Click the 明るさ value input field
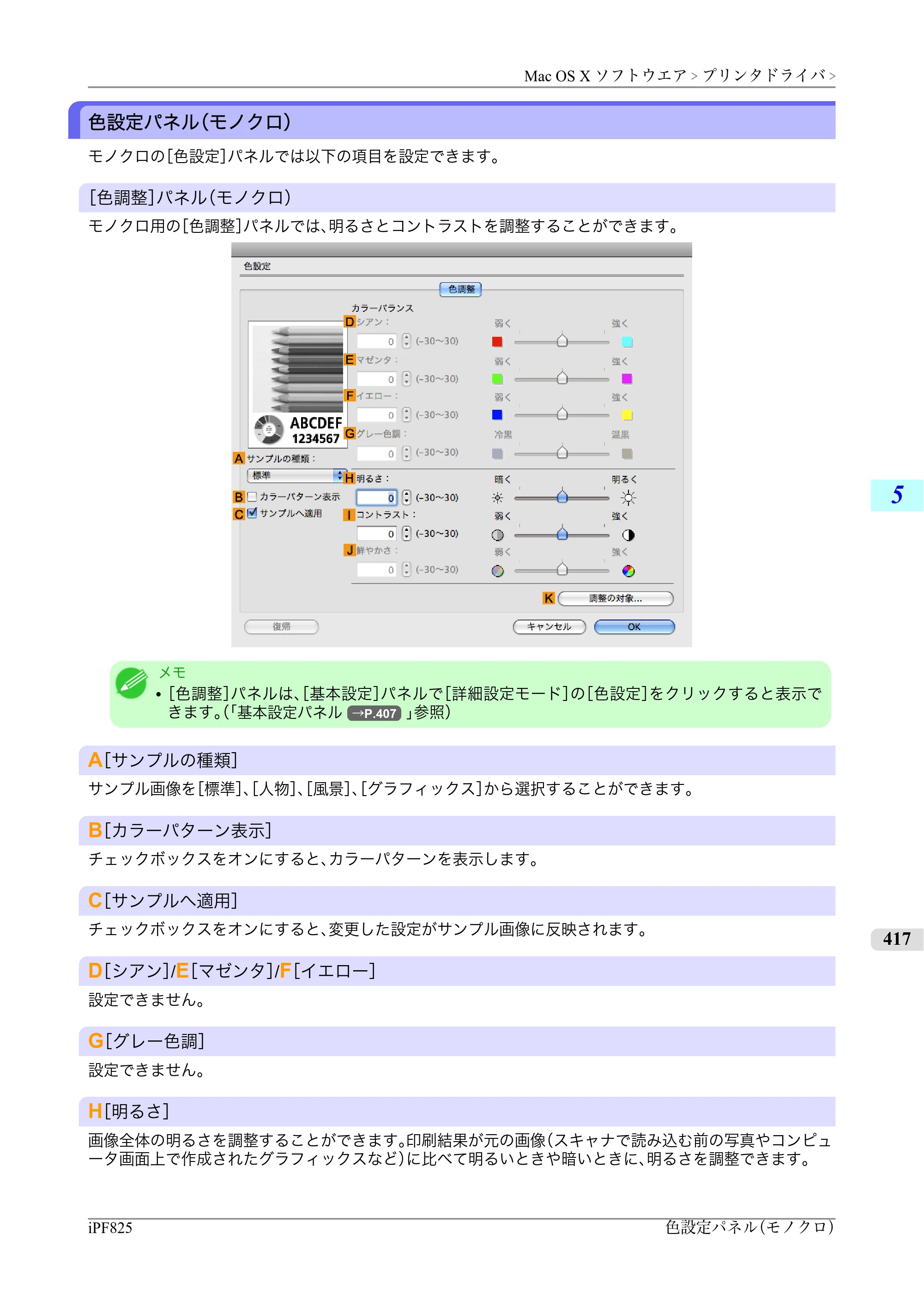This screenshot has height=1307, width=924. 377,498
